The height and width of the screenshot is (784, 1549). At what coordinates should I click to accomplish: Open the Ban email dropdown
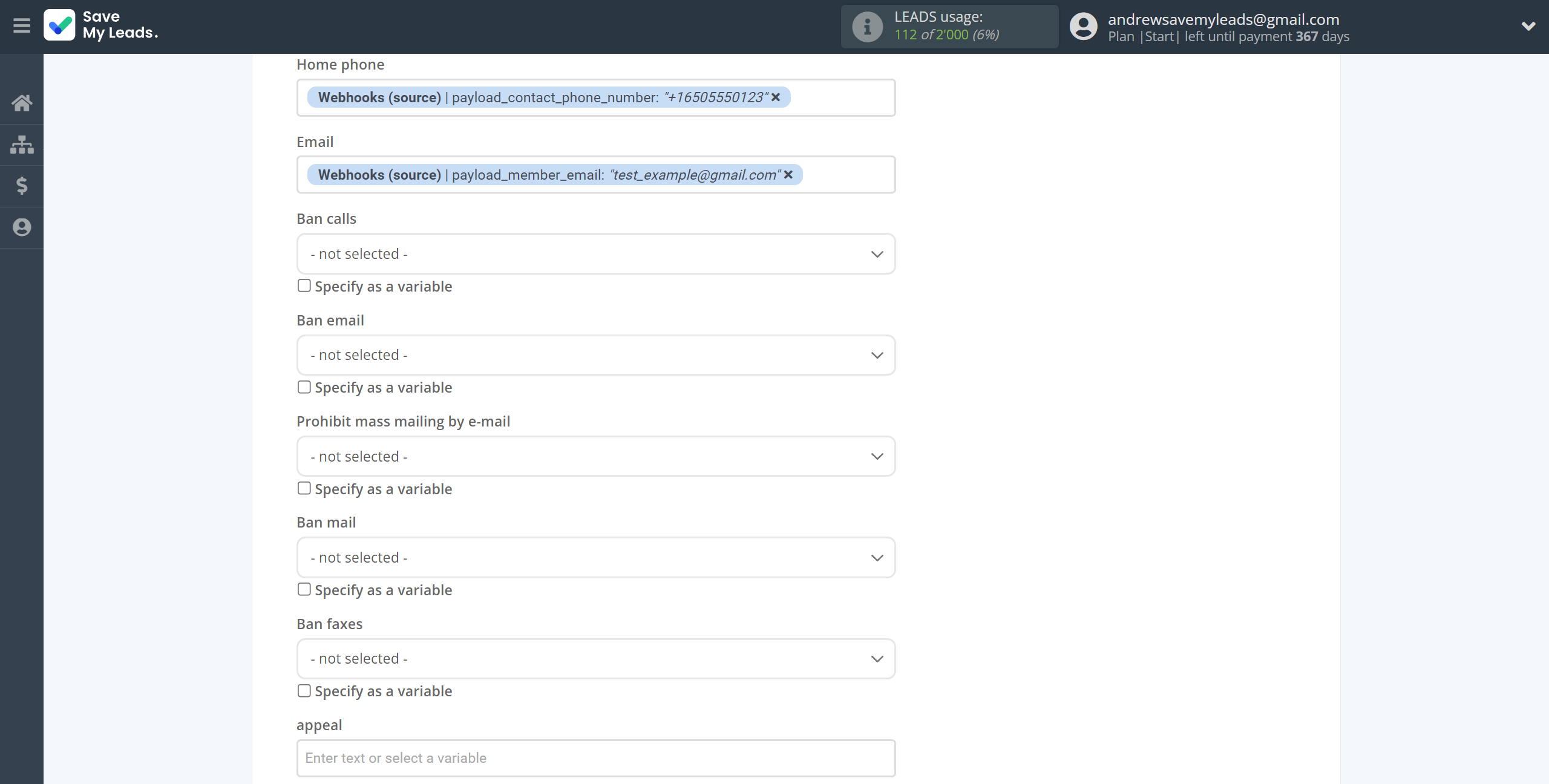tap(596, 355)
